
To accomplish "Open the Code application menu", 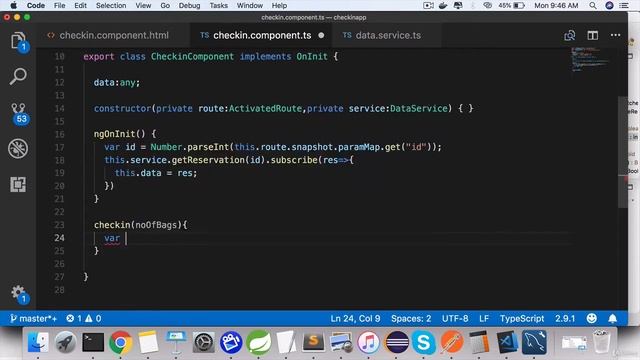I will tap(36, 5).
